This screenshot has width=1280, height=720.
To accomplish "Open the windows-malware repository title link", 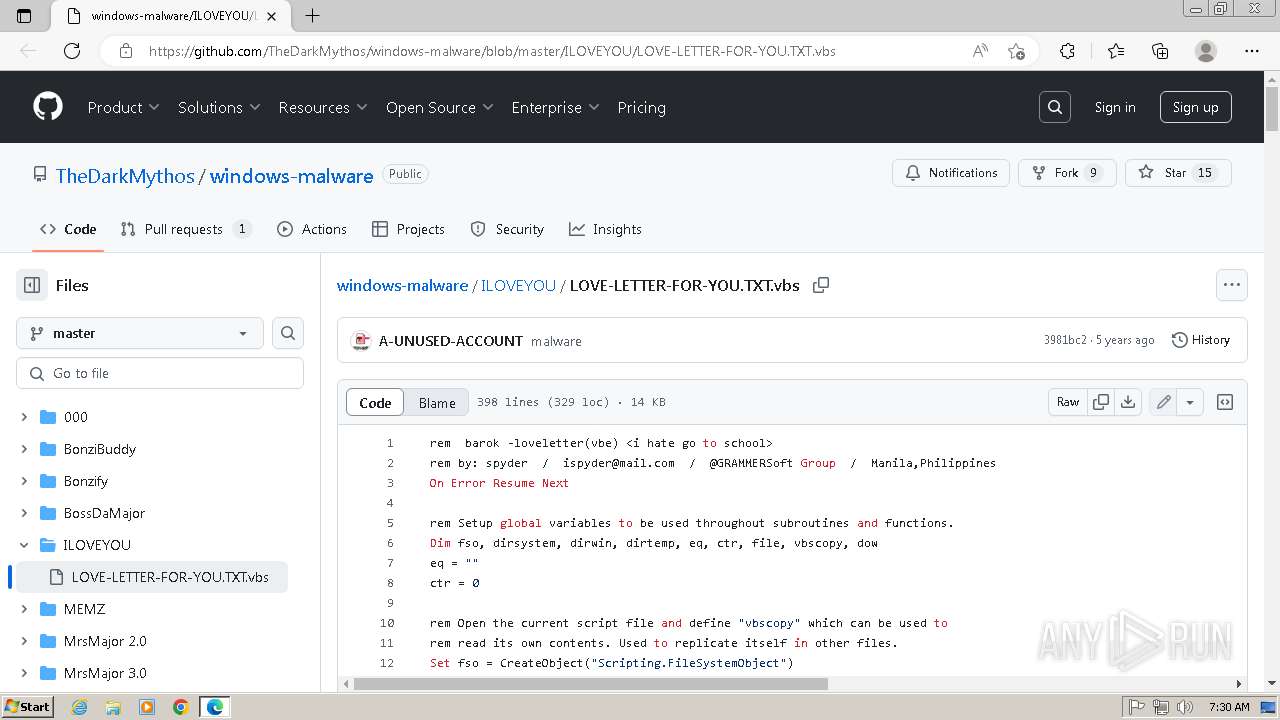I will [x=291, y=176].
